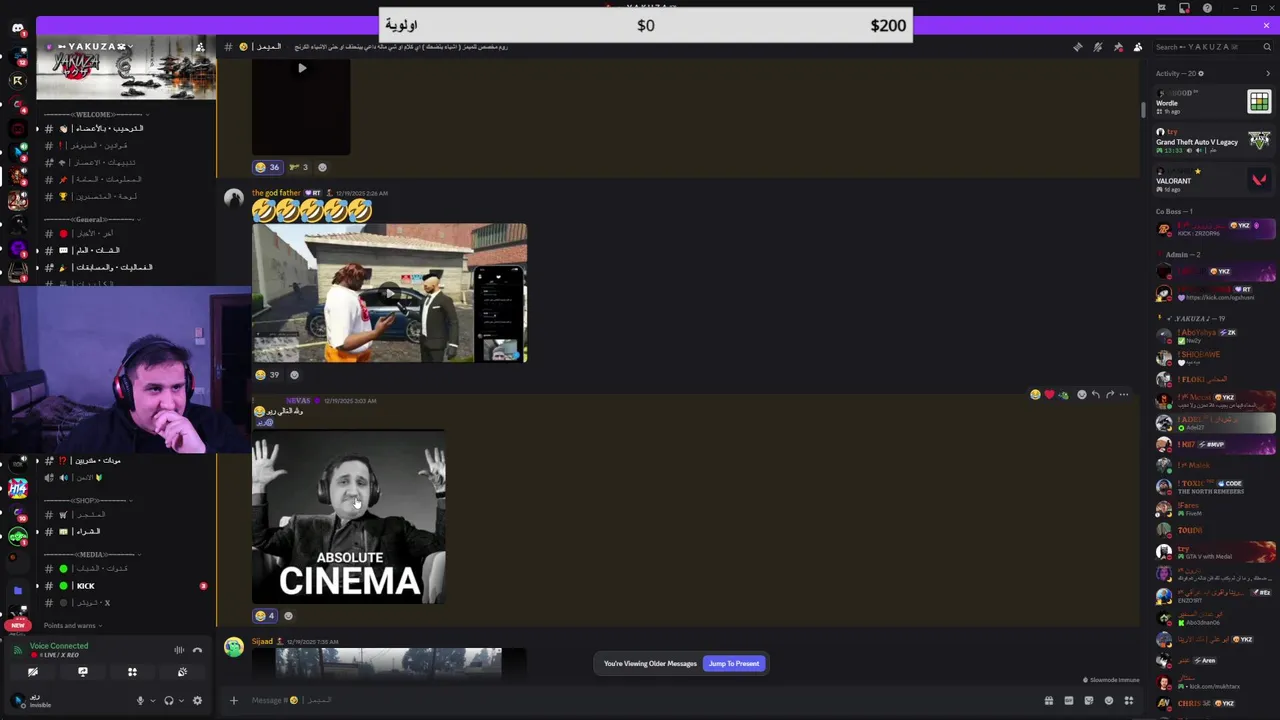The width and height of the screenshot is (1280, 720).
Task: Toggle headphones deafen
Action: pos(168,701)
